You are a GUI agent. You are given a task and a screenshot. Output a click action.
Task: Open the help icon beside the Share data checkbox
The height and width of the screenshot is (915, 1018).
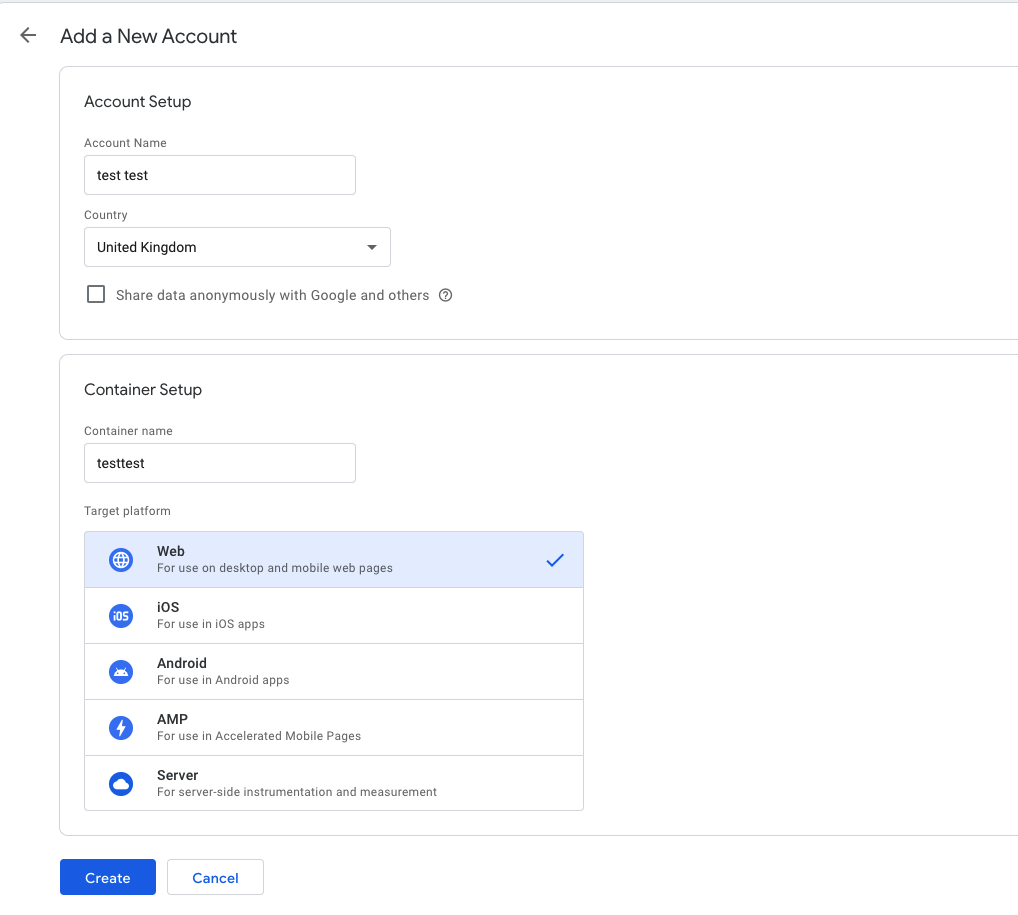[445, 295]
